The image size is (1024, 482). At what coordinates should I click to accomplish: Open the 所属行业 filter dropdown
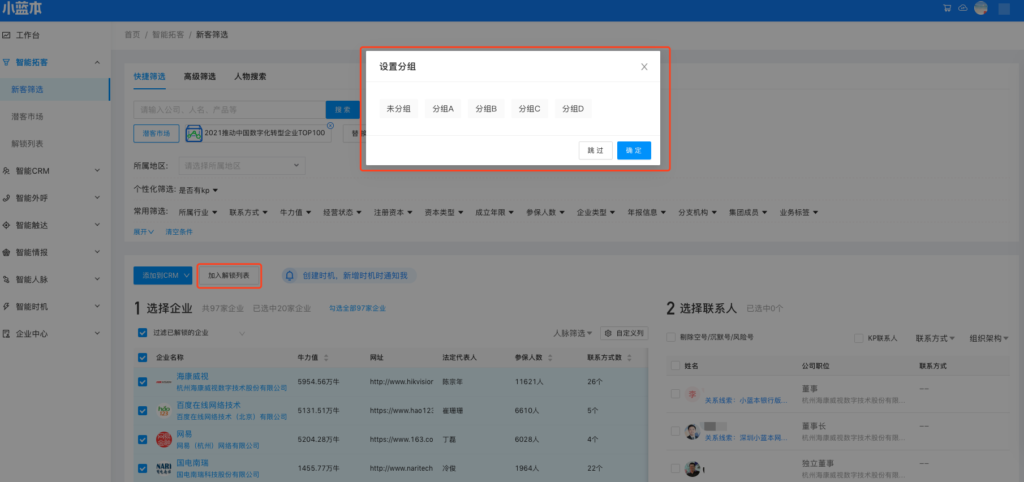(x=201, y=212)
